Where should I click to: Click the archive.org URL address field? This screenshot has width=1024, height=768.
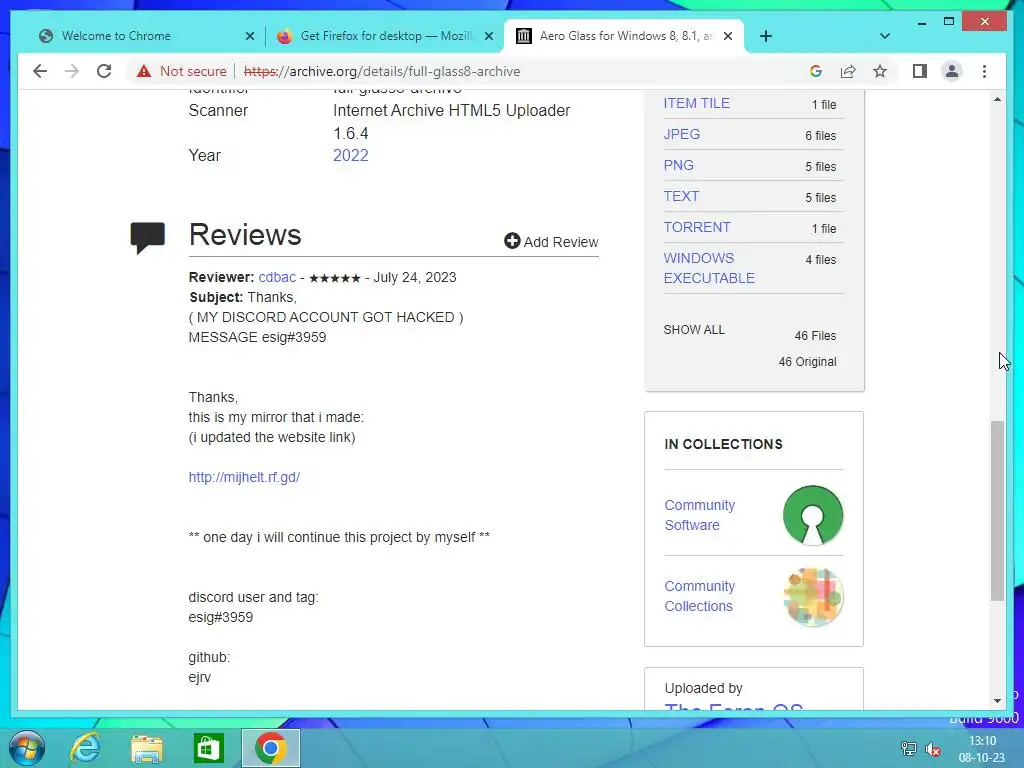tap(382, 71)
